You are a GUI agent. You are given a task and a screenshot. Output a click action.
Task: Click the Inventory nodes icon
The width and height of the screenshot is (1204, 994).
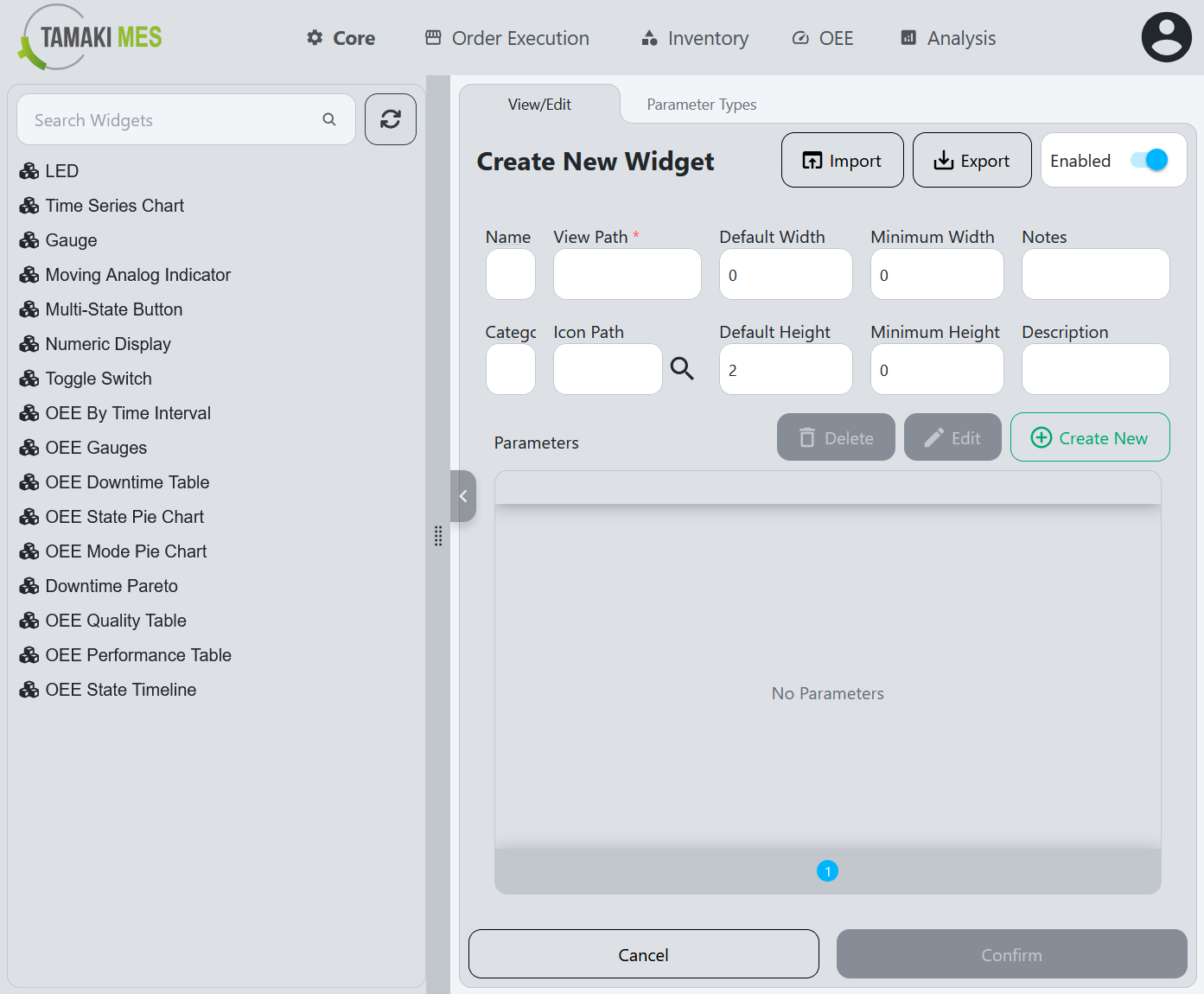[x=649, y=38]
